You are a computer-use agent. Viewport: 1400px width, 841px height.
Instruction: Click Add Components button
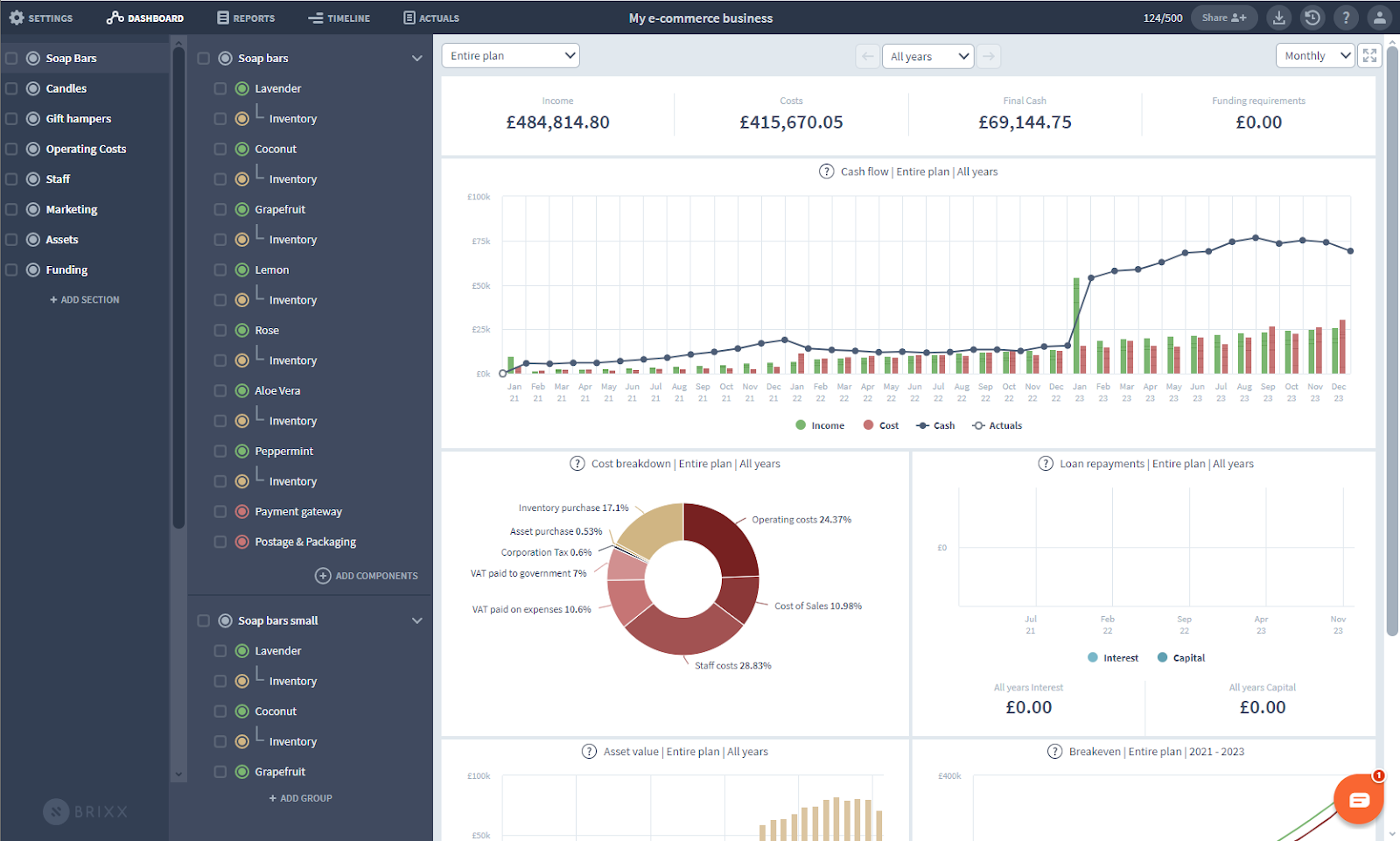pyautogui.click(x=367, y=576)
